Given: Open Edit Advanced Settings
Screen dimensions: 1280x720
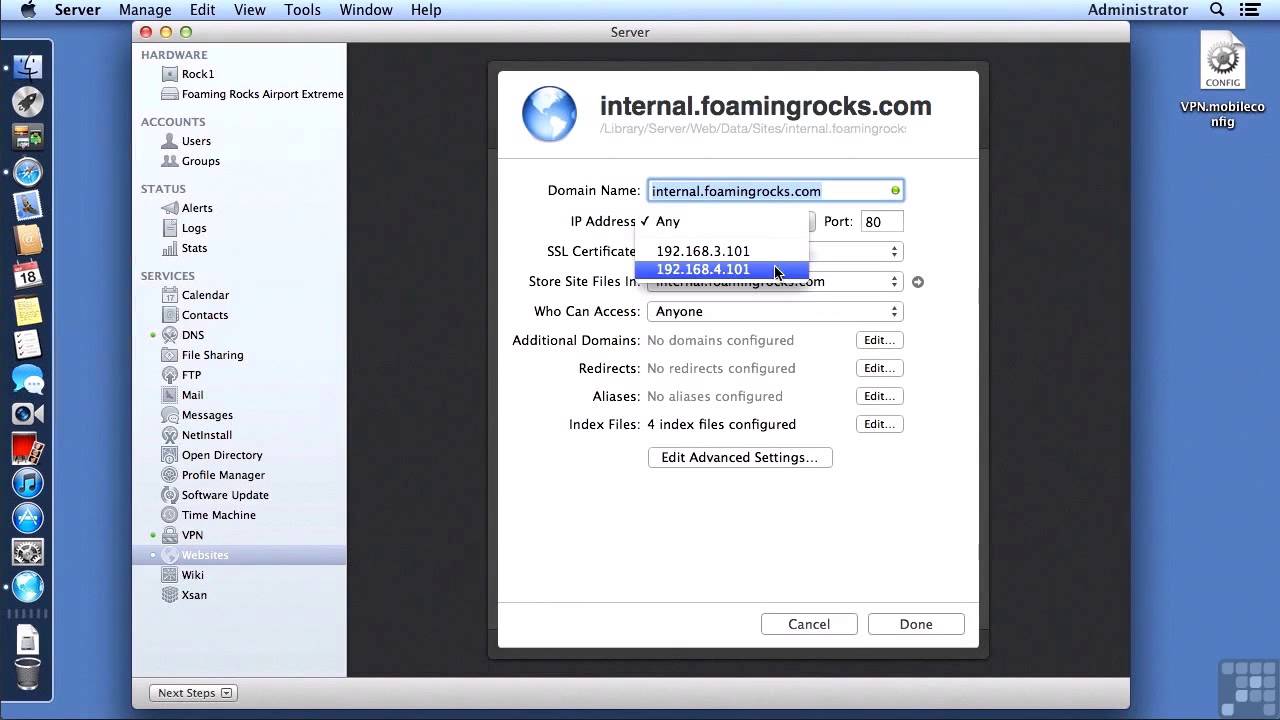Looking at the screenshot, I should 740,457.
